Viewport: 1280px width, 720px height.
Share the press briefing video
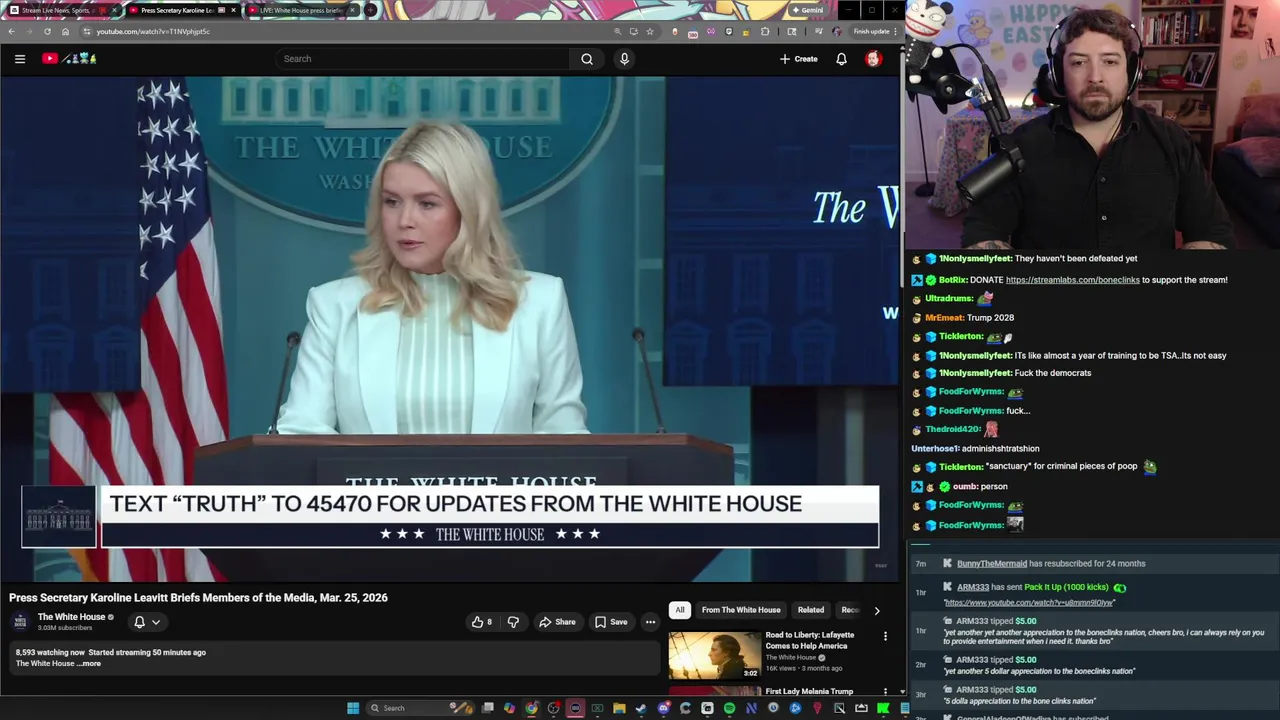pos(557,622)
